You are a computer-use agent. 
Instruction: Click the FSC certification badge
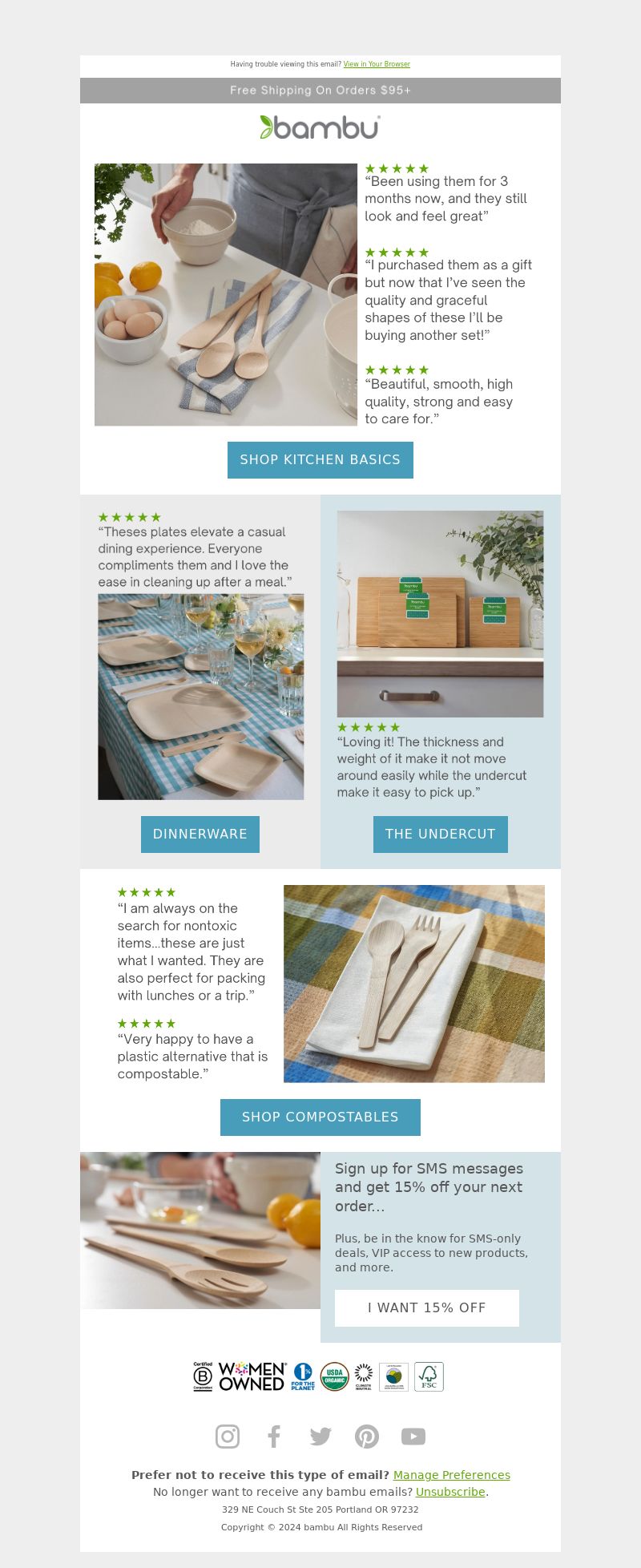click(429, 1376)
